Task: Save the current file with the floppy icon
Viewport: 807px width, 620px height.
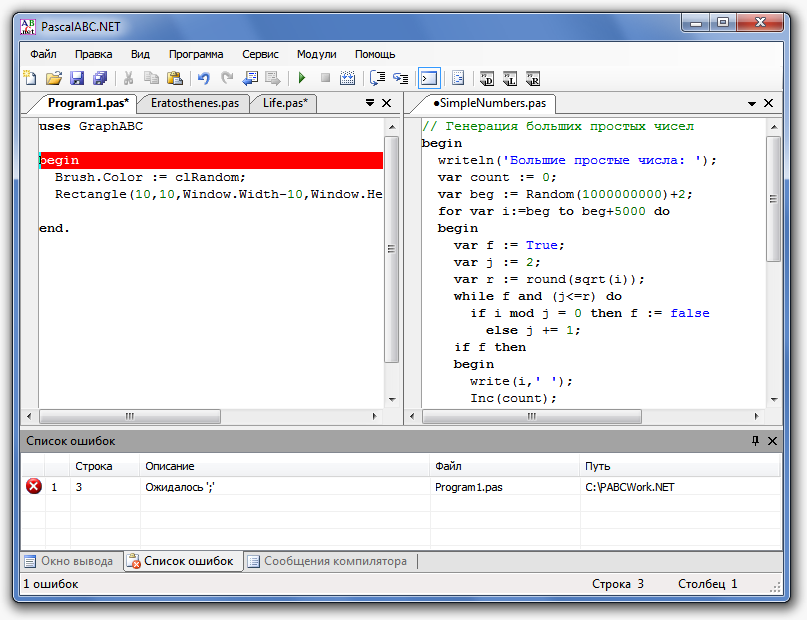Action: [77, 78]
